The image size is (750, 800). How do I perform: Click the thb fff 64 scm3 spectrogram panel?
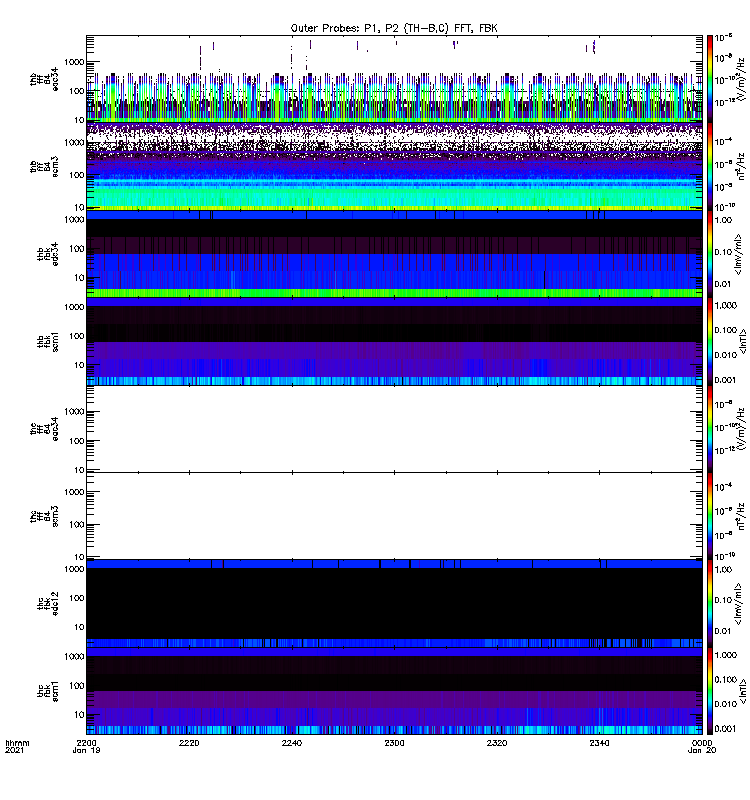tap(394, 166)
